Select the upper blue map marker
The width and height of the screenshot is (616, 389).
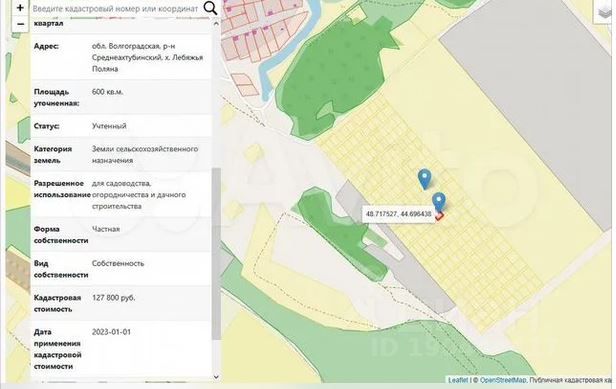tap(424, 179)
